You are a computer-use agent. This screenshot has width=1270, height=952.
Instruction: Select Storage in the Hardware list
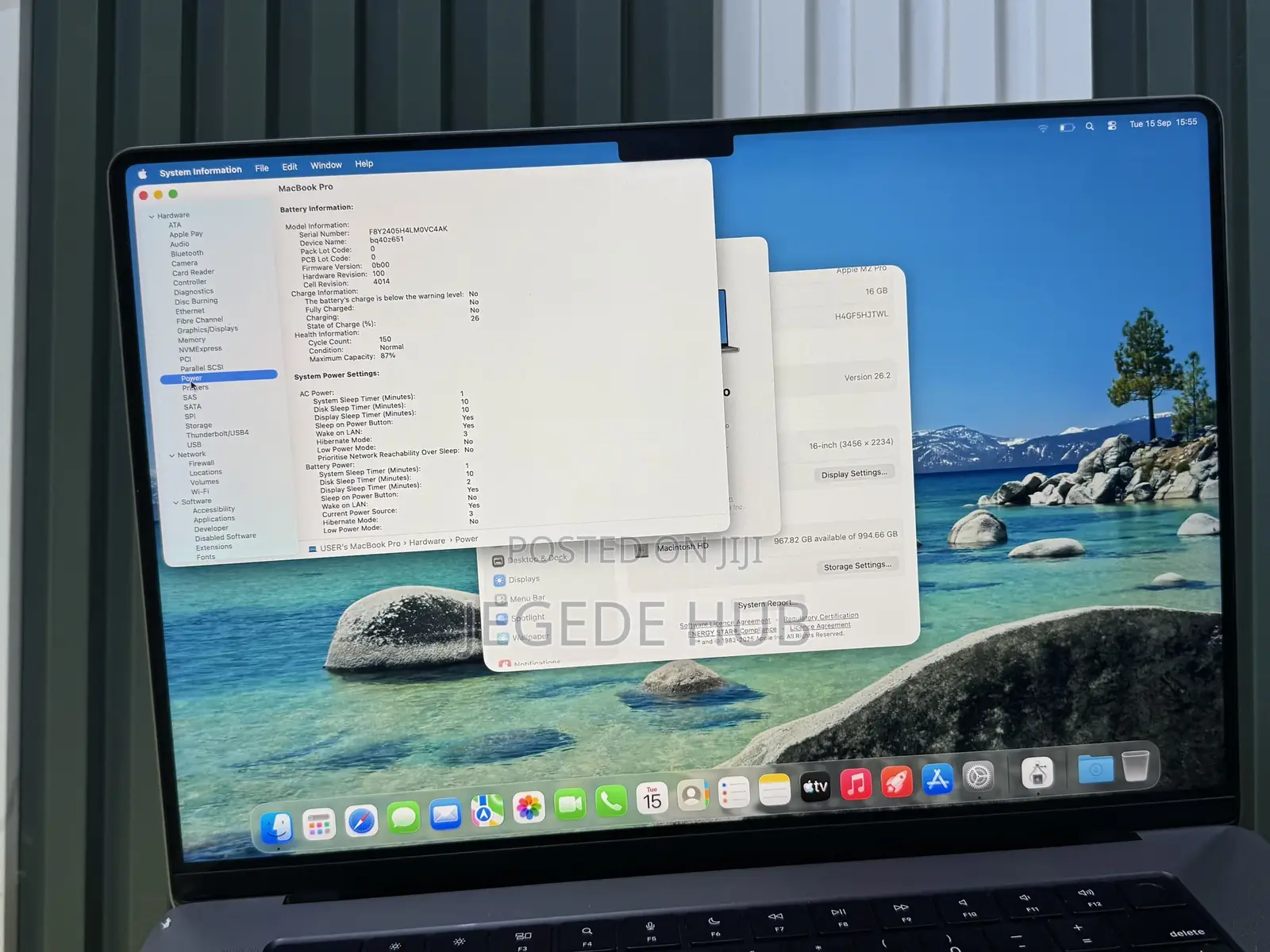[198, 425]
